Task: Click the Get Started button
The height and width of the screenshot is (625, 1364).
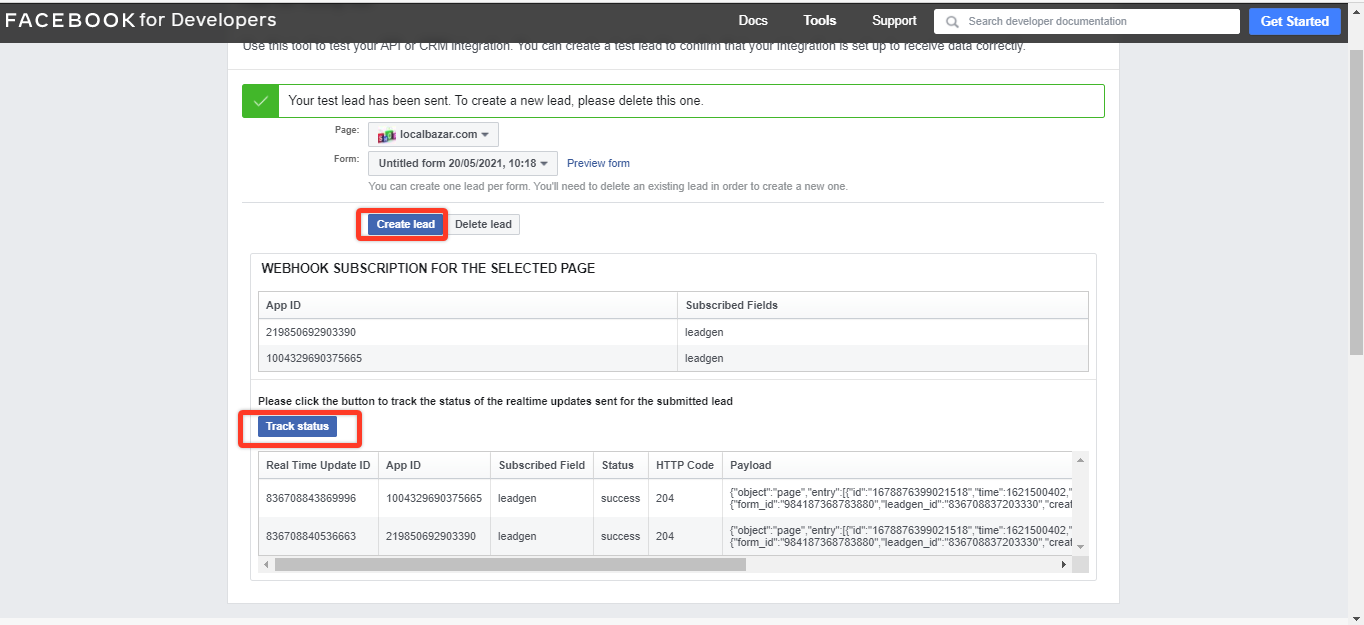Action: pyautogui.click(x=1295, y=21)
